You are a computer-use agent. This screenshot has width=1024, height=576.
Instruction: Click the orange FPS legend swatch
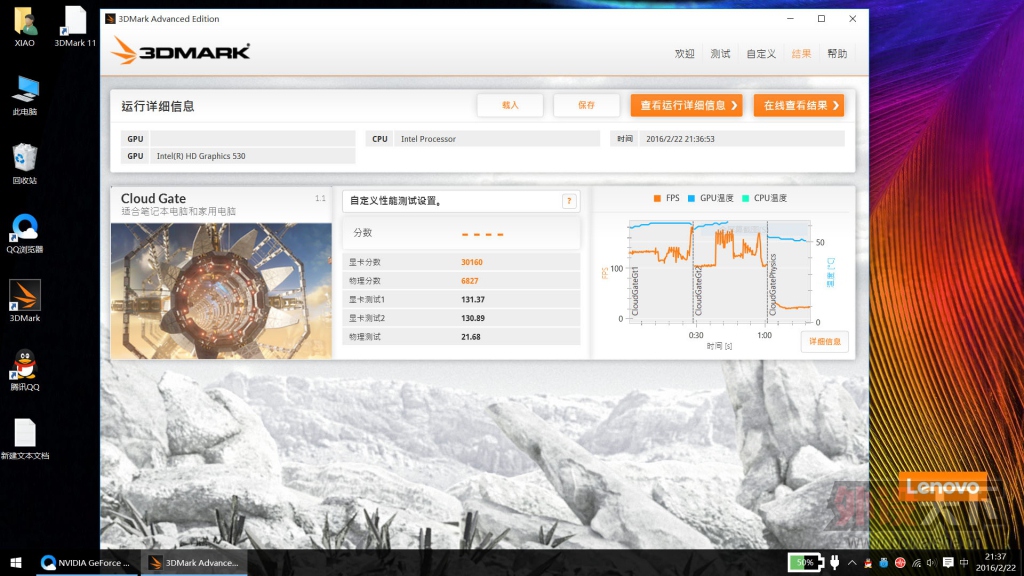point(657,198)
